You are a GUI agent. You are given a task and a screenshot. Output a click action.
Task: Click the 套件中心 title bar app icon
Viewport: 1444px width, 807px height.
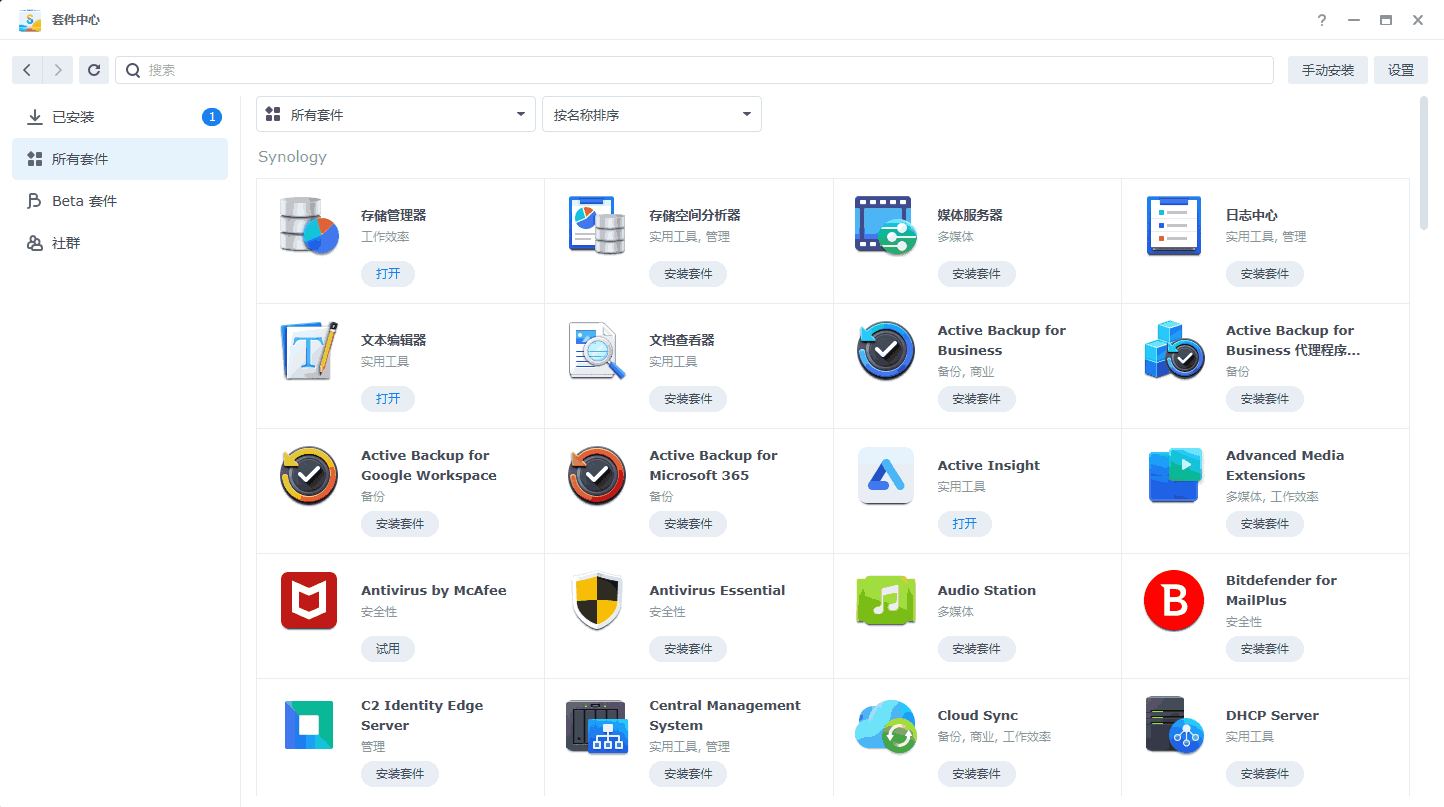[x=30, y=20]
